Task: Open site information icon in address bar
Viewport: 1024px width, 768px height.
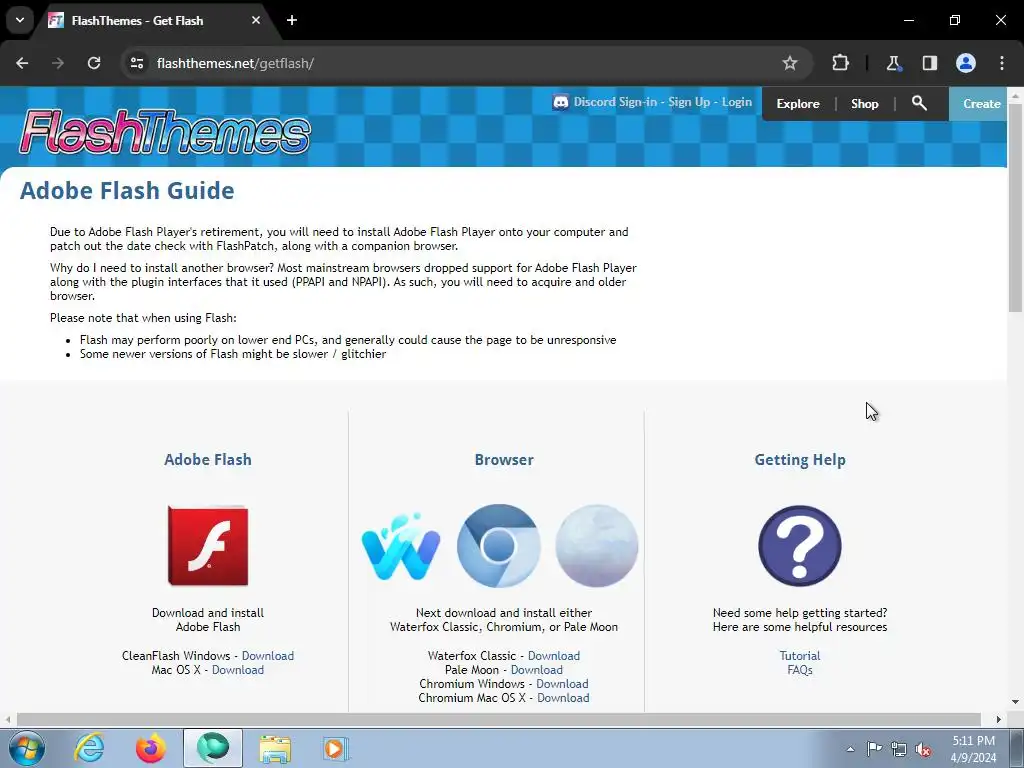Action: (x=137, y=63)
